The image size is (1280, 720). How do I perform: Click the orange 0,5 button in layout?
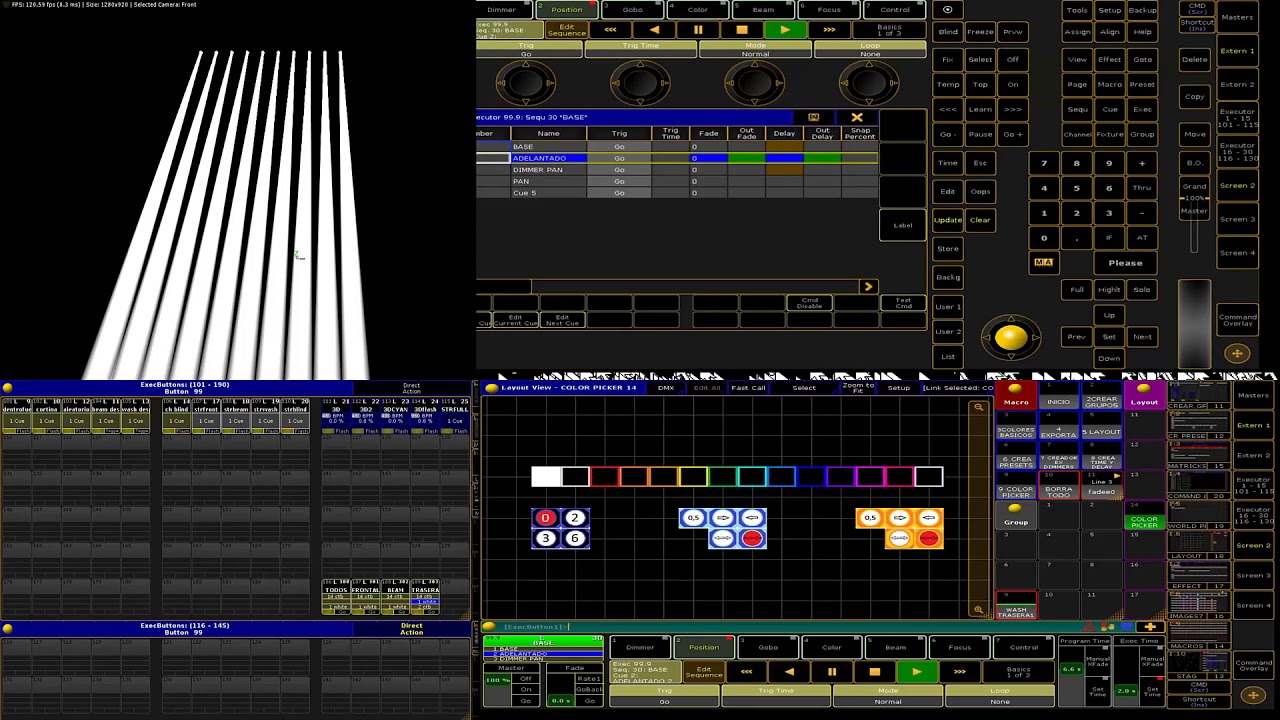pos(870,518)
